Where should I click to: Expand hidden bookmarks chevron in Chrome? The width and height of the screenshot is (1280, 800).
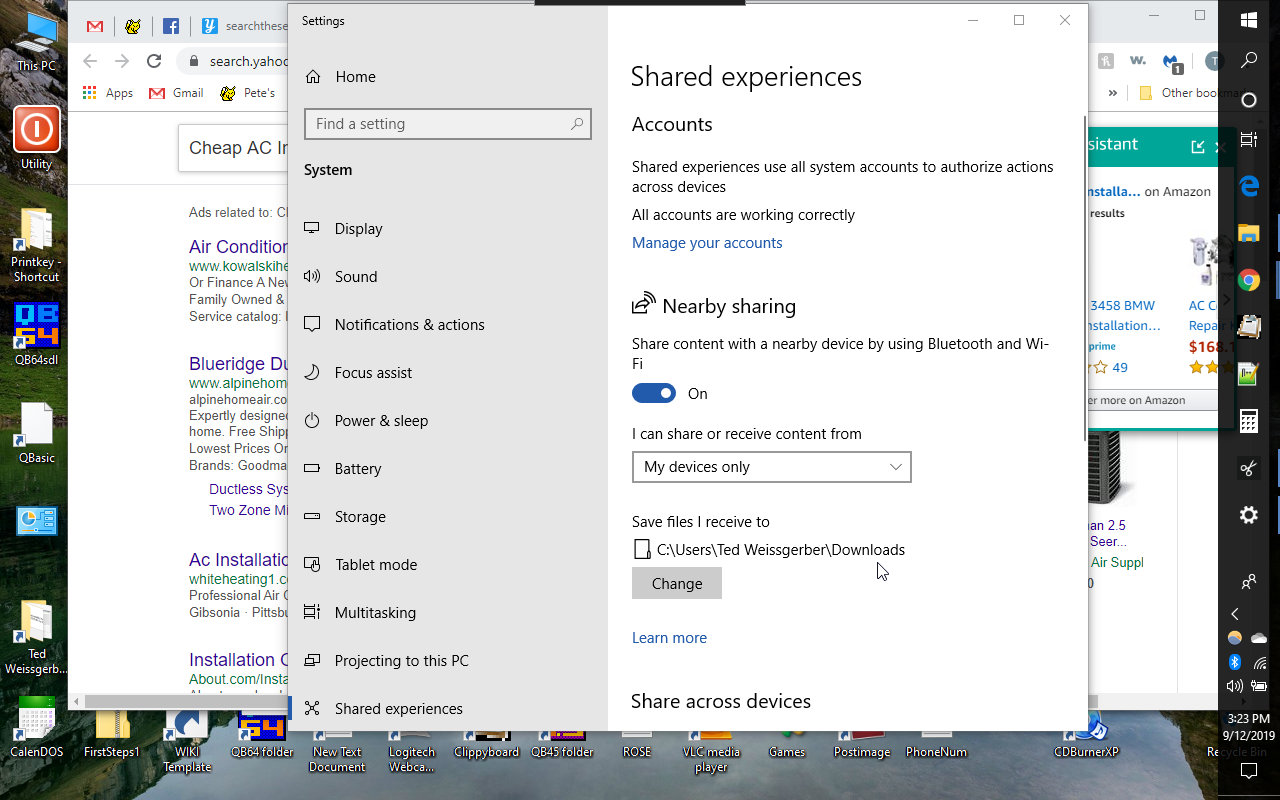click(x=1113, y=93)
